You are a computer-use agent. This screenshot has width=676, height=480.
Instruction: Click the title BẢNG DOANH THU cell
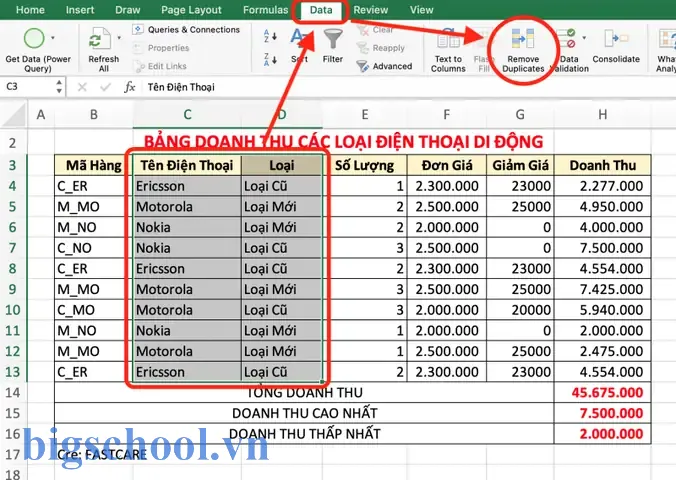click(343, 142)
